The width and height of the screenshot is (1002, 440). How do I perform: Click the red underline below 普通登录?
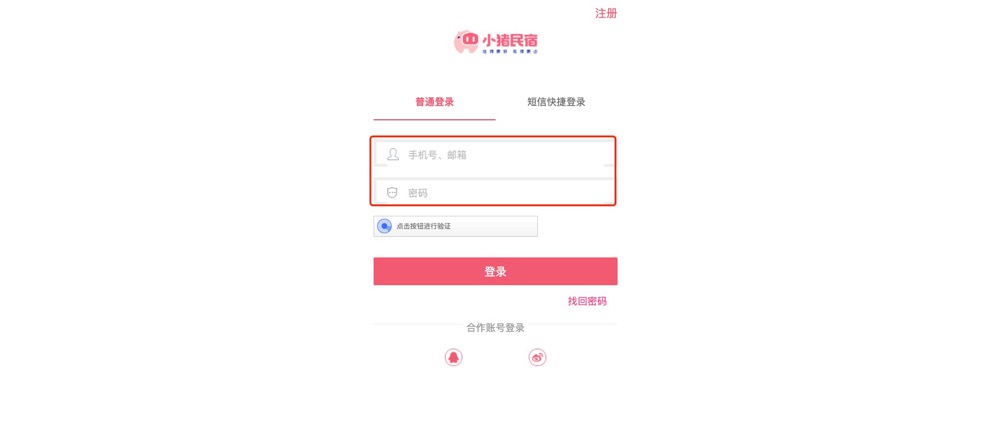tap(435, 119)
